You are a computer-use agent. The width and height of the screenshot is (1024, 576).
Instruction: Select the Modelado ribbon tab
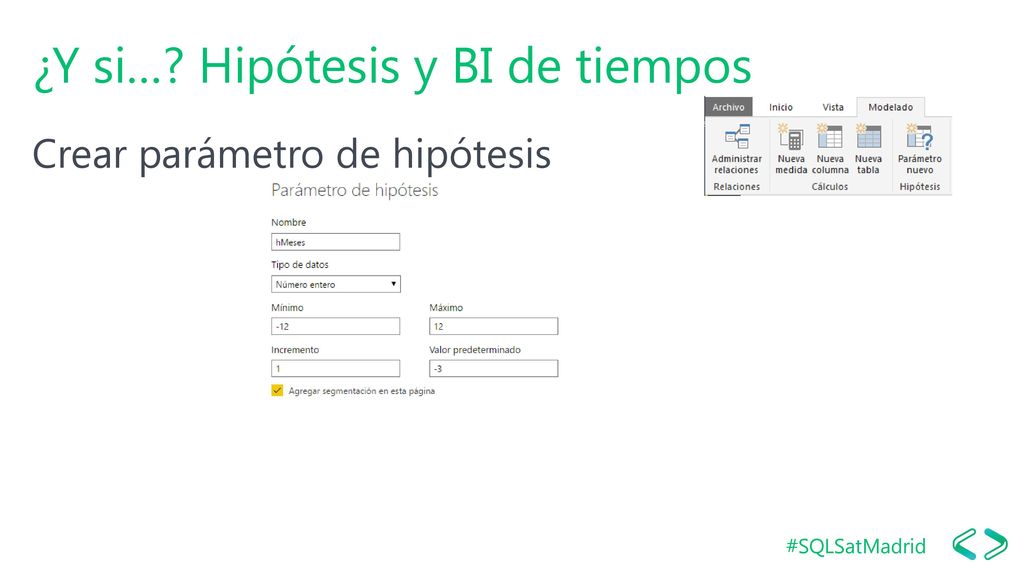(x=890, y=107)
